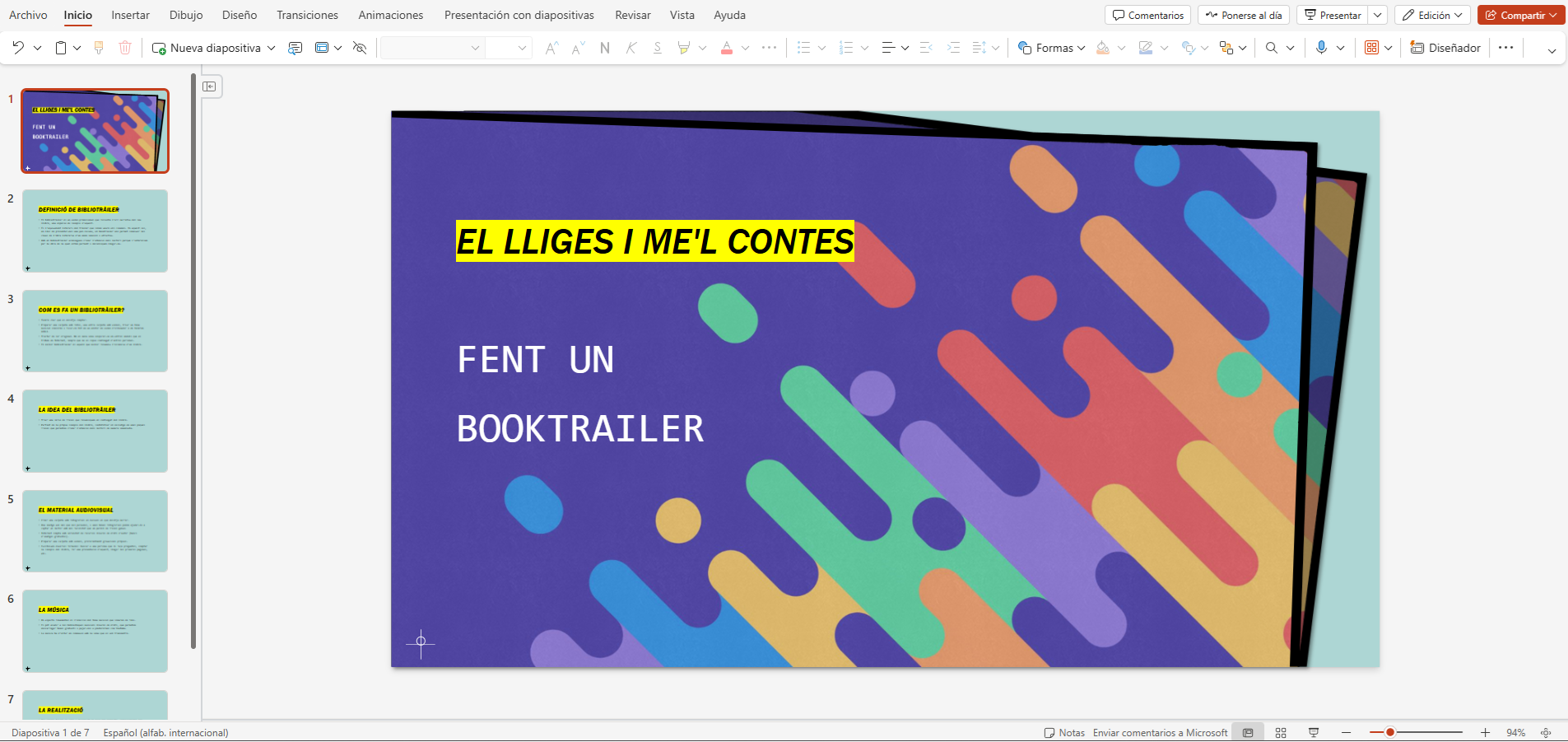Toggle numbered list

point(846,48)
